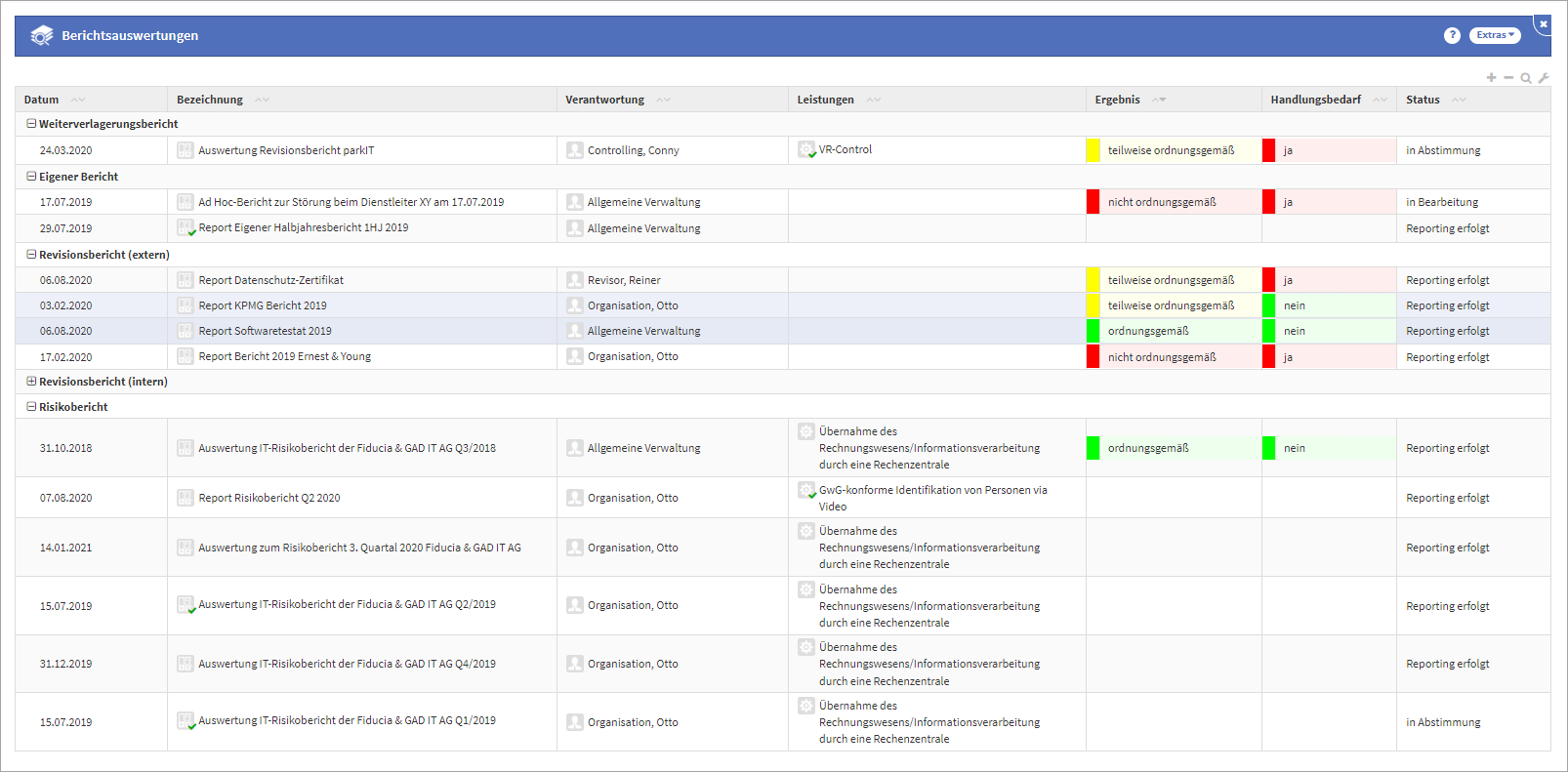Open the Extras dropdown menu
This screenshot has width=1568, height=772.
[x=1495, y=35]
